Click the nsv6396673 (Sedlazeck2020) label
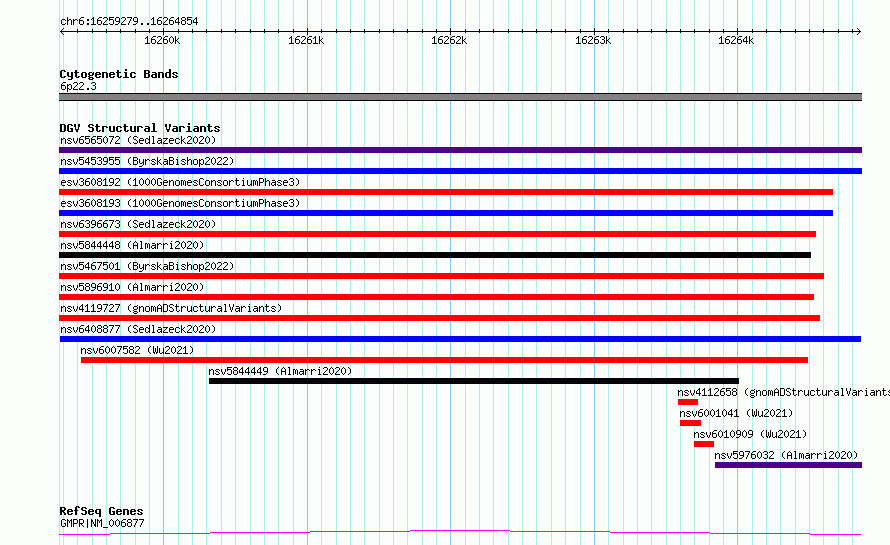Screen dimensions: 890x545 (x=138, y=224)
